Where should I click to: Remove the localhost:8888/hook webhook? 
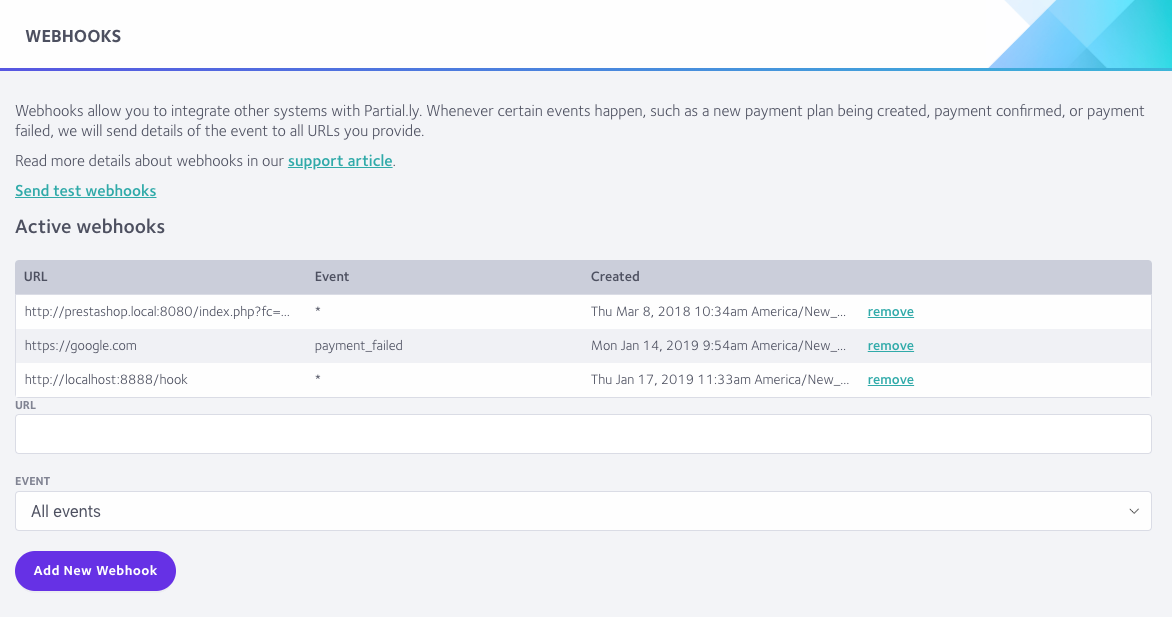click(x=890, y=380)
